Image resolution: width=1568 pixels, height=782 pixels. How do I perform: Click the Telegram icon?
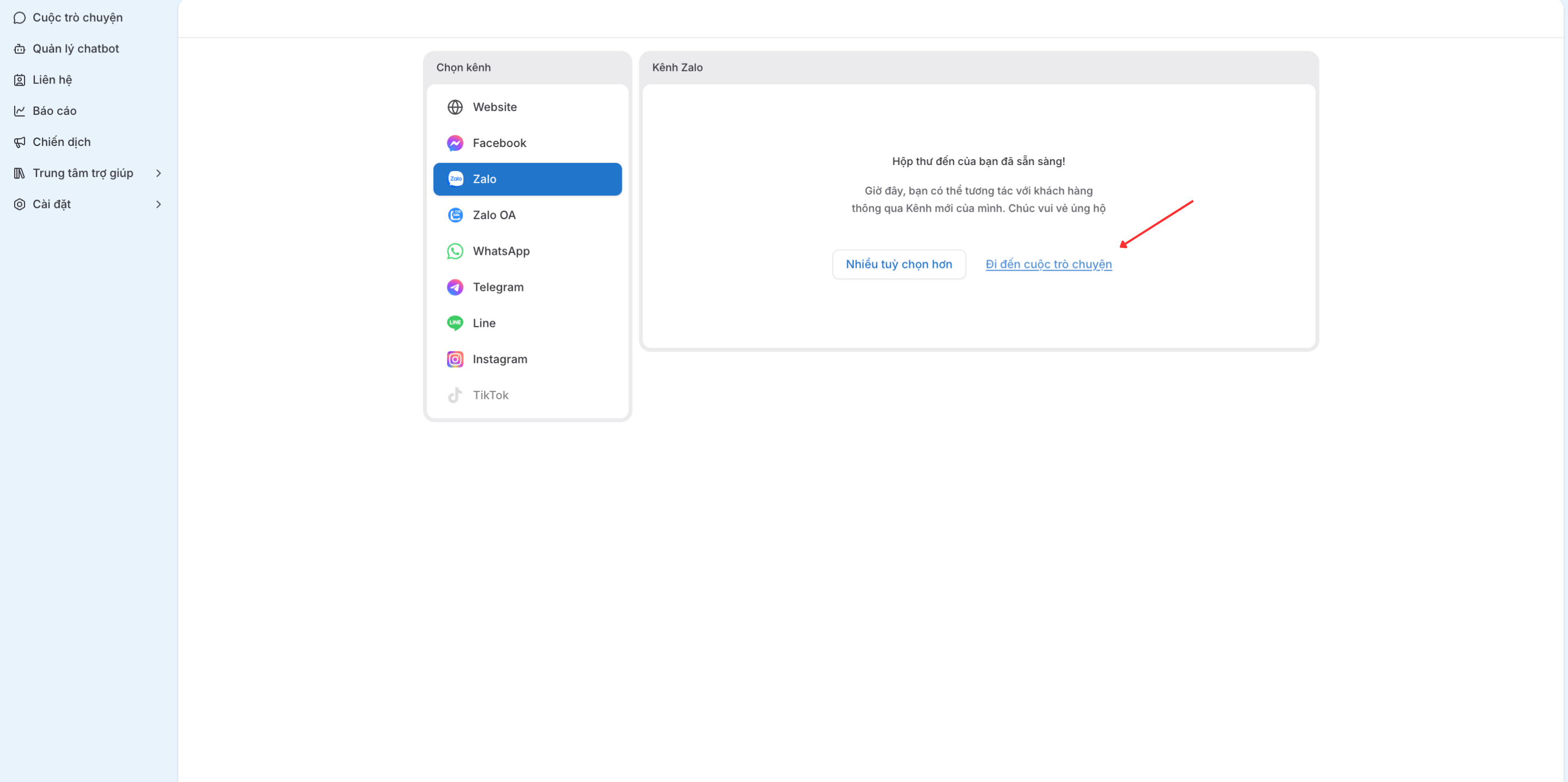[x=455, y=287]
